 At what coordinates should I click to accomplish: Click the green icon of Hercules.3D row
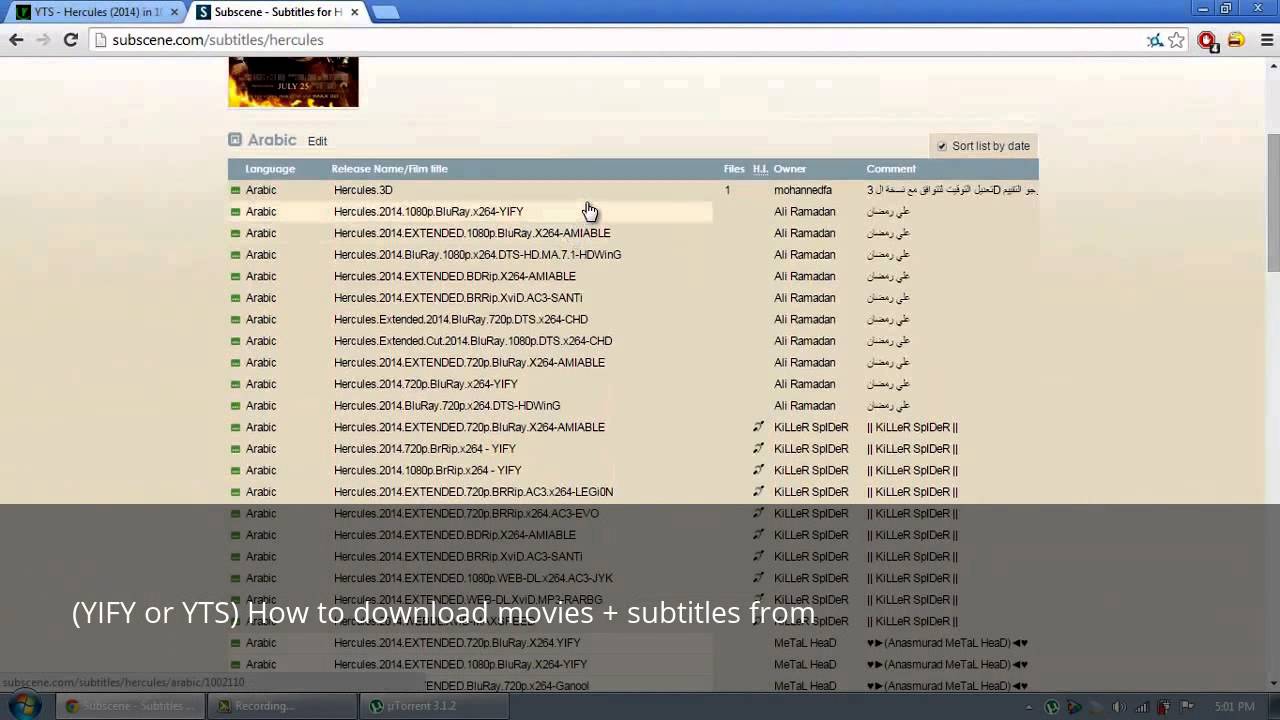click(236, 190)
